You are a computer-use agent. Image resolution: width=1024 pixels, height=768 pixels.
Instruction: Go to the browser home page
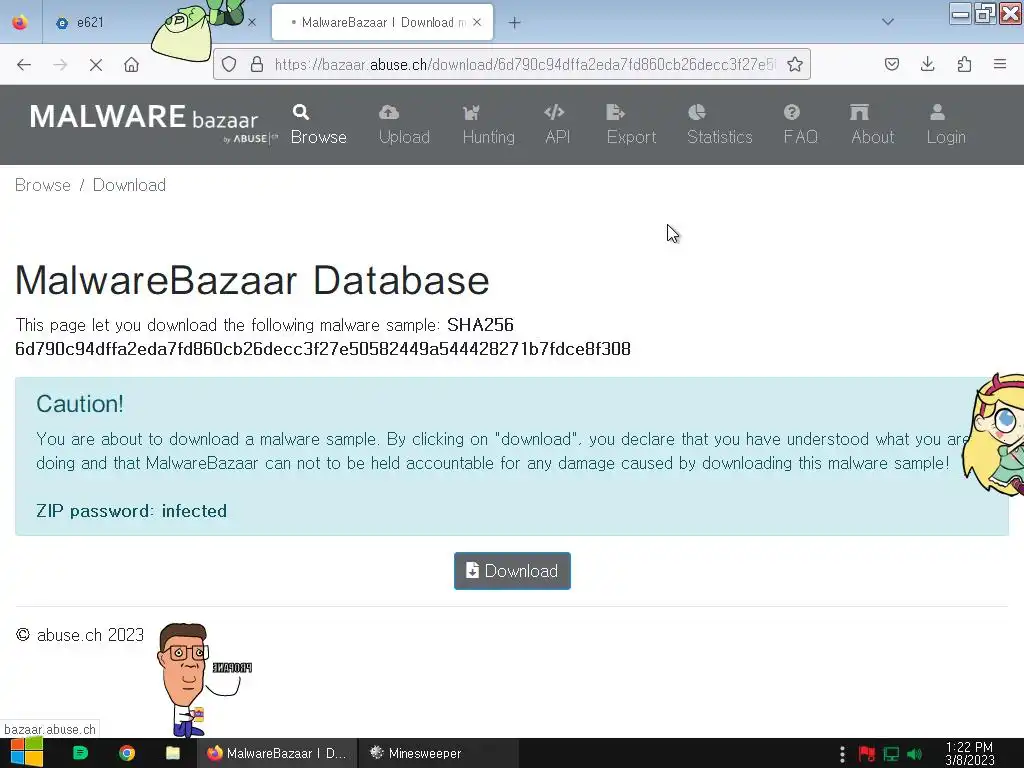[132, 65]
